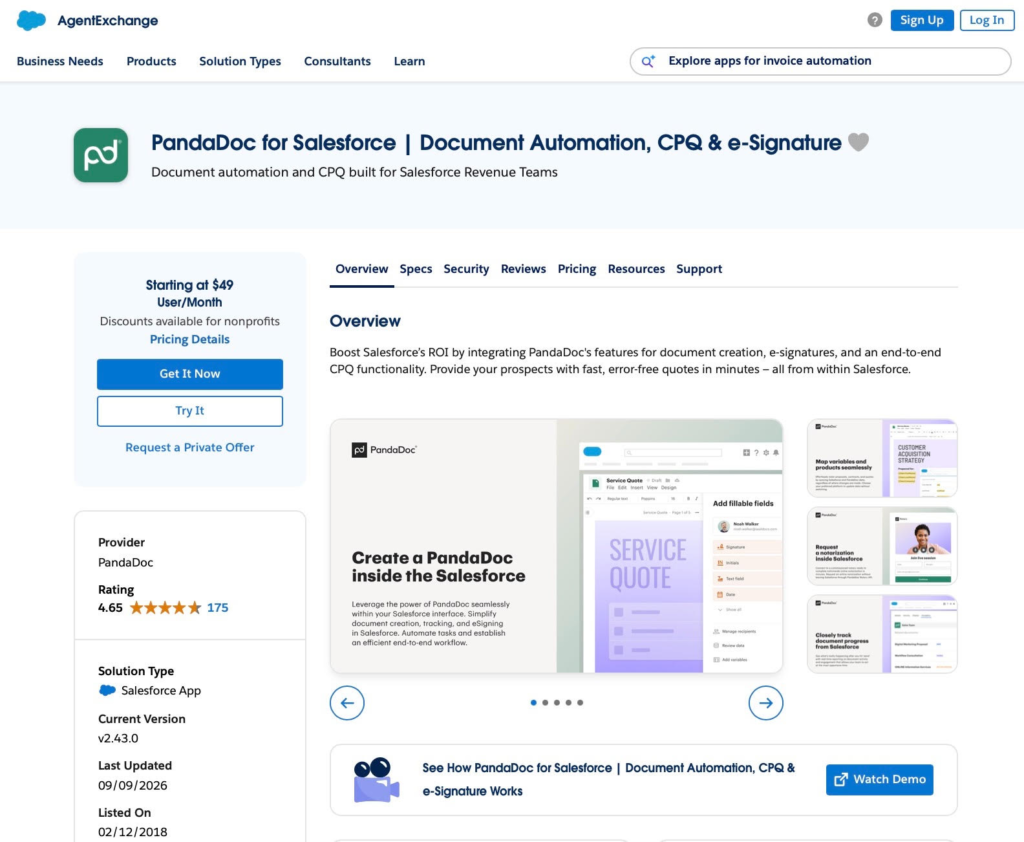
Task: Select the second carousel dot
Action: [x=545, y=703]
